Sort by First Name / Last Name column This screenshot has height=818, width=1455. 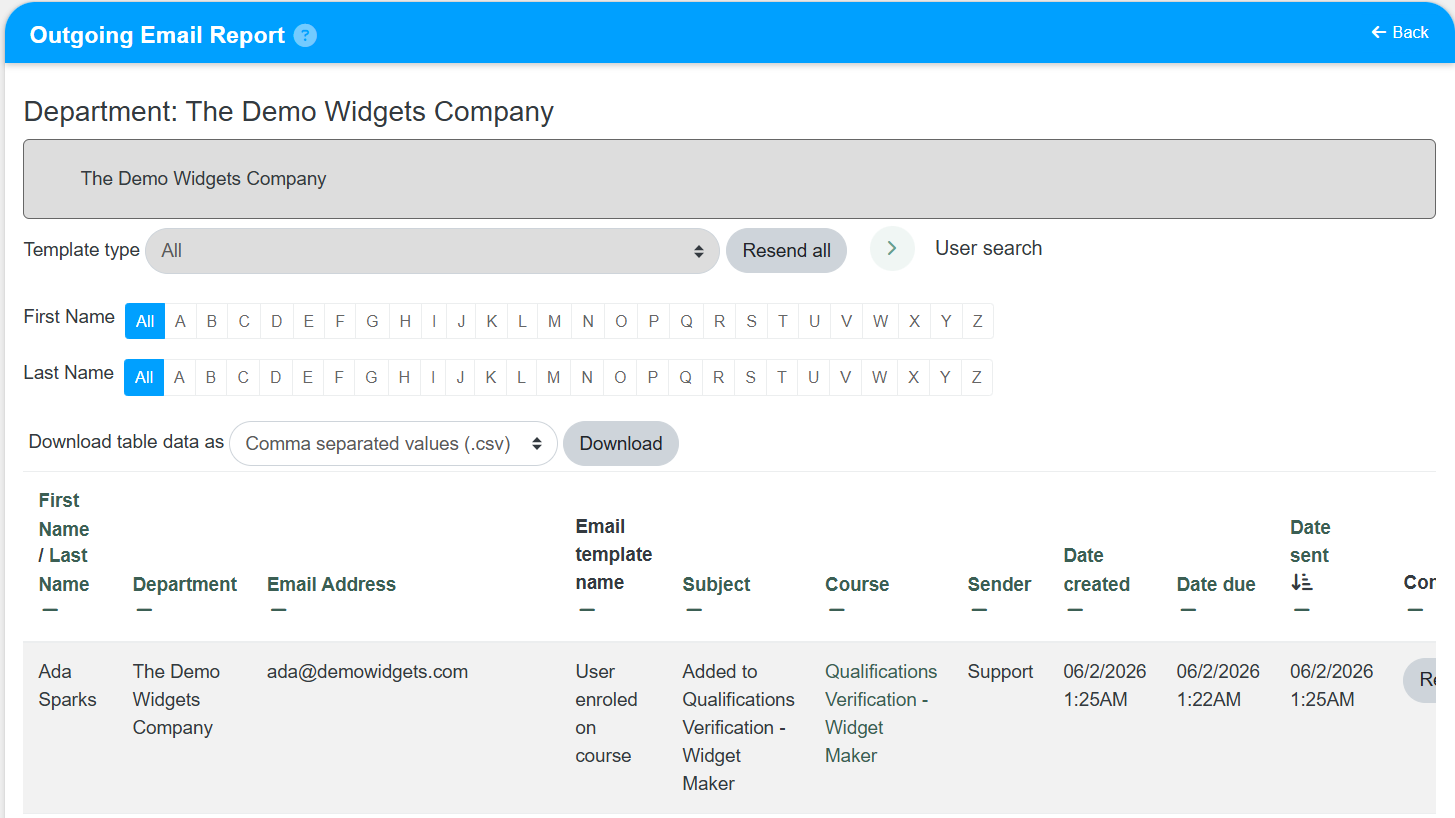tap(64, 542)
